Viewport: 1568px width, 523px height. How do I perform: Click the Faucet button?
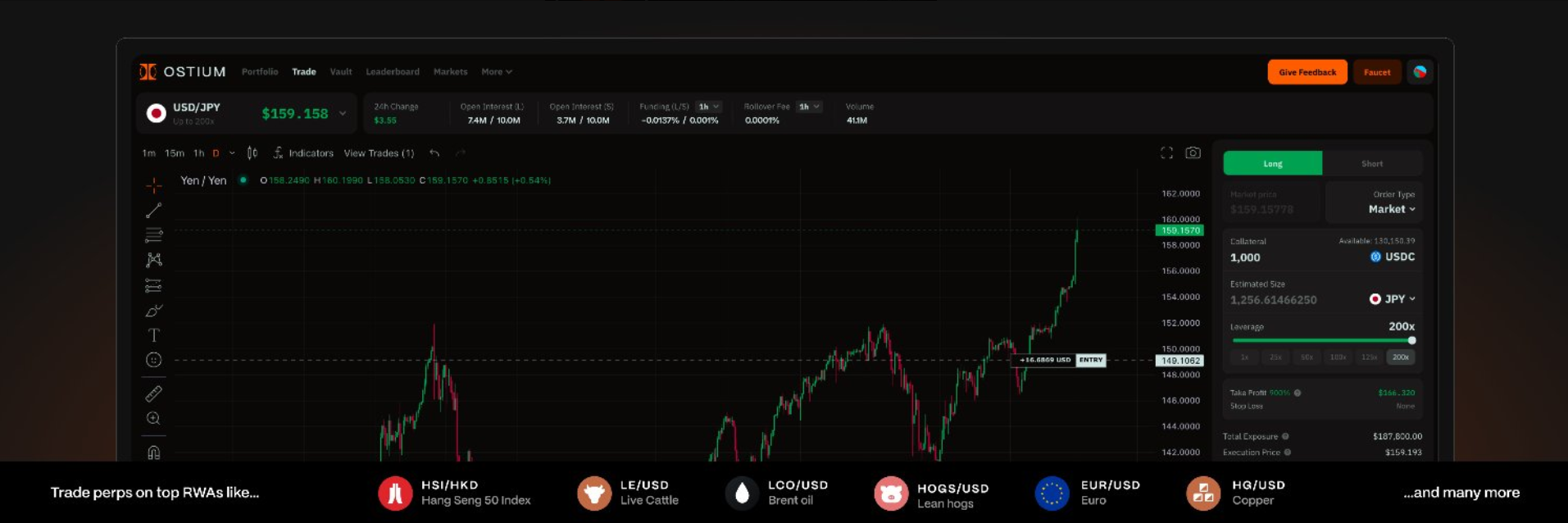[x=1376, y=72]
